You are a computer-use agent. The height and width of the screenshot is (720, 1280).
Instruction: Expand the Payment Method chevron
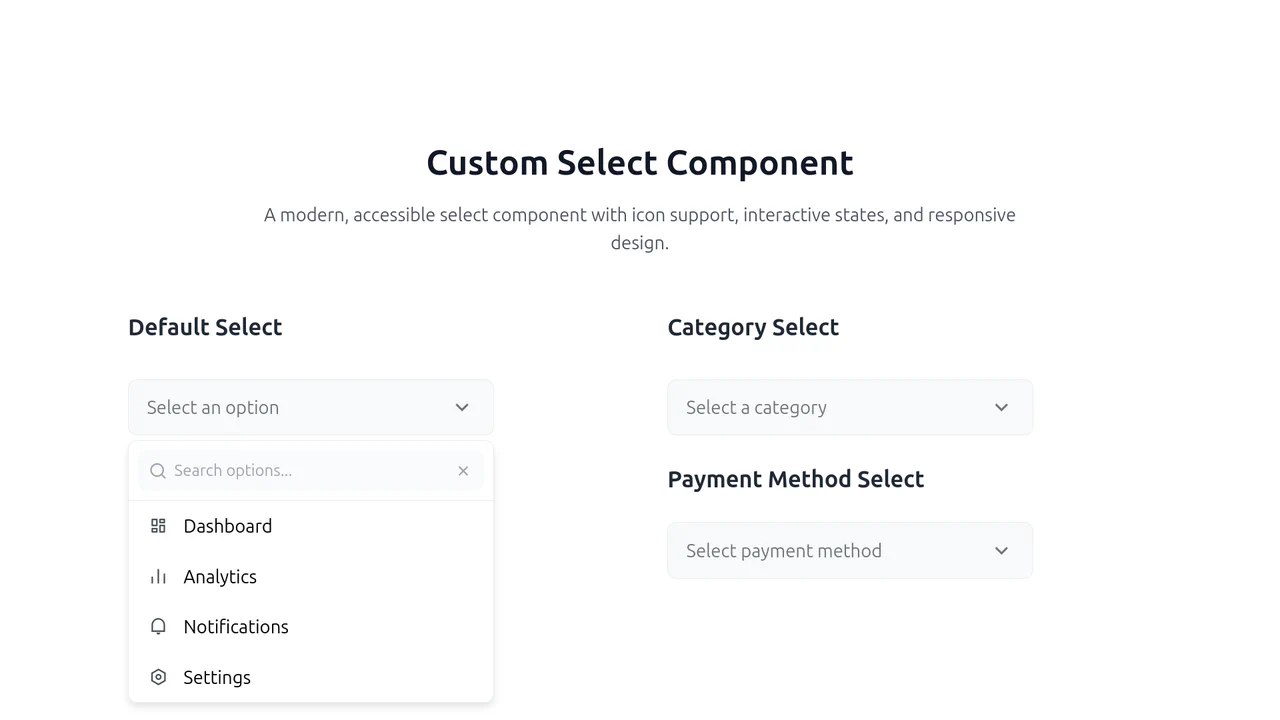click(x=1001, y=550)
